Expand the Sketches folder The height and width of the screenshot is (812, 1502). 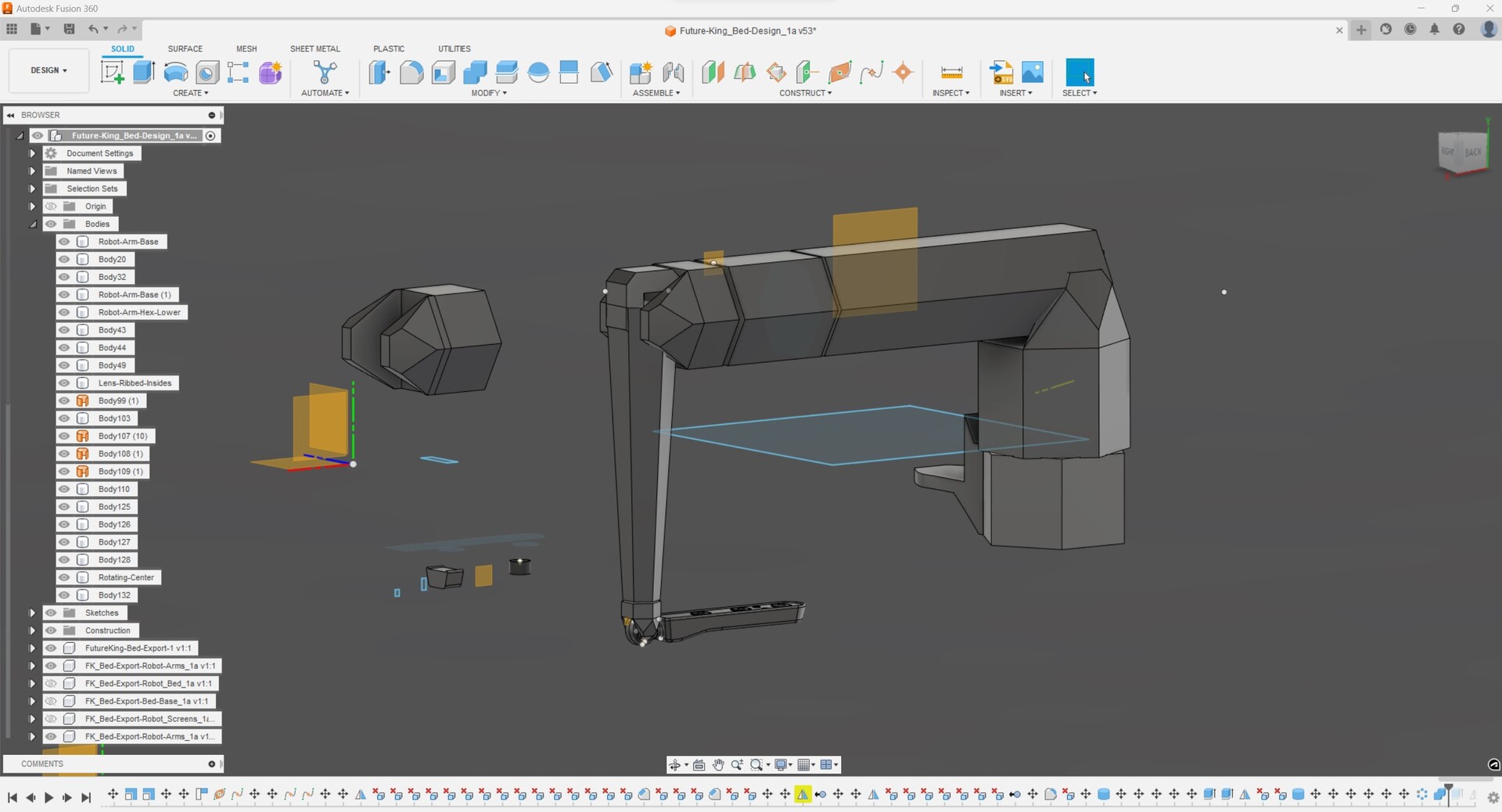click(32, 613)
